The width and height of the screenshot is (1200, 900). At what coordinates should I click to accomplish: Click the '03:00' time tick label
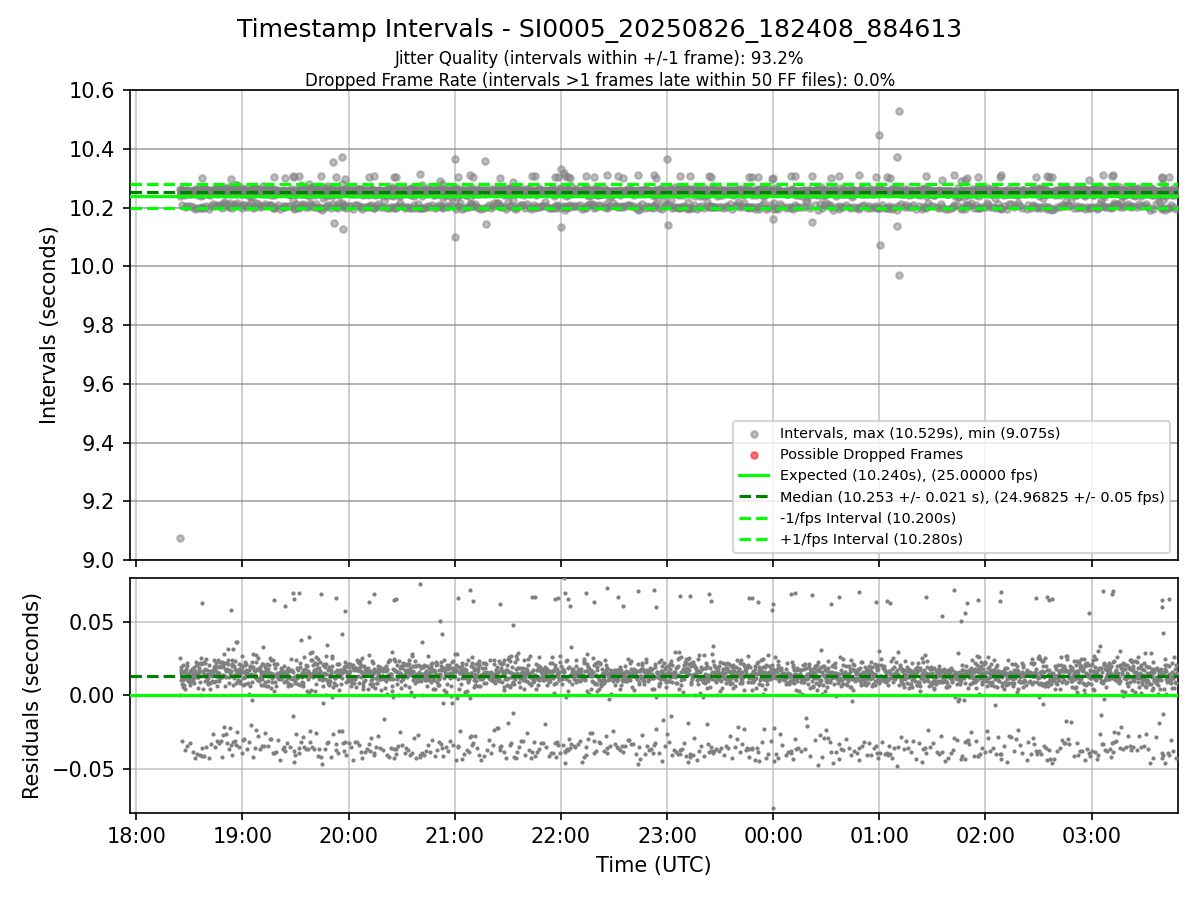coord(1091,834)
